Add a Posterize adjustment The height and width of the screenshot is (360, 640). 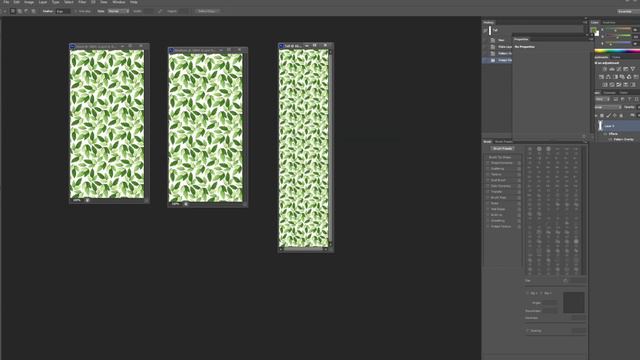point(611,84)
